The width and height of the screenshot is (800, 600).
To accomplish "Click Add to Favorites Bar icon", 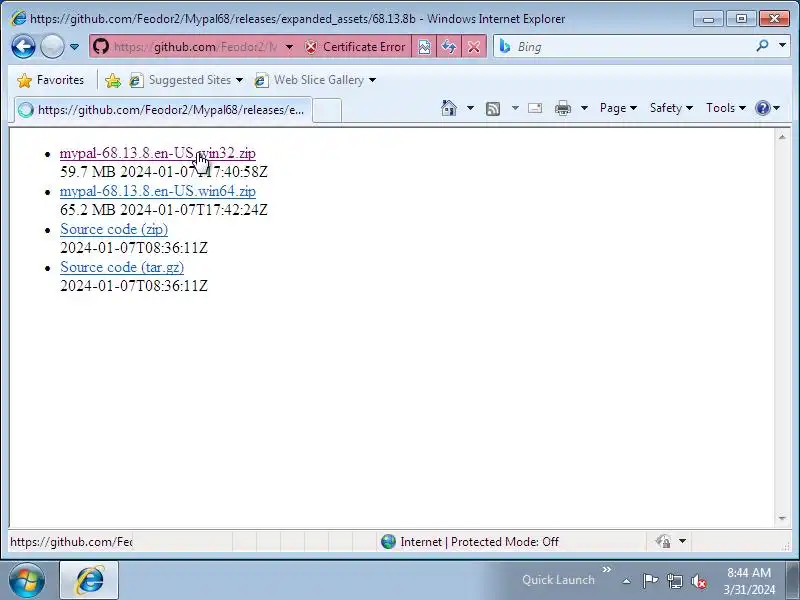I will (x=113, y=80).
